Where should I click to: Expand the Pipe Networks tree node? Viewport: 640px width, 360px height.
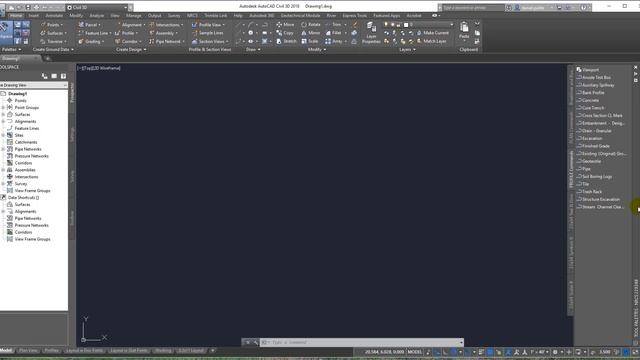(3, 149)
